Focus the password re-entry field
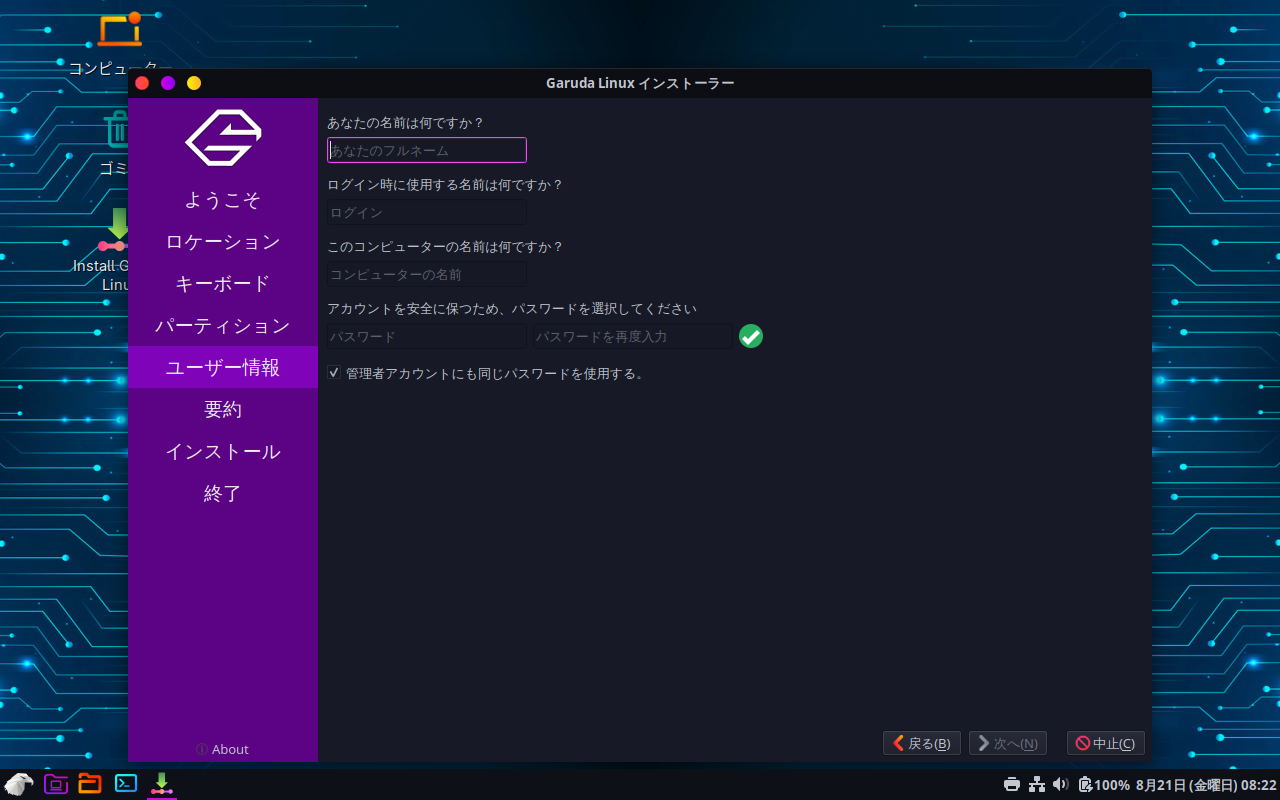This screenshot has width=1280, height=800. coord(632,336)
